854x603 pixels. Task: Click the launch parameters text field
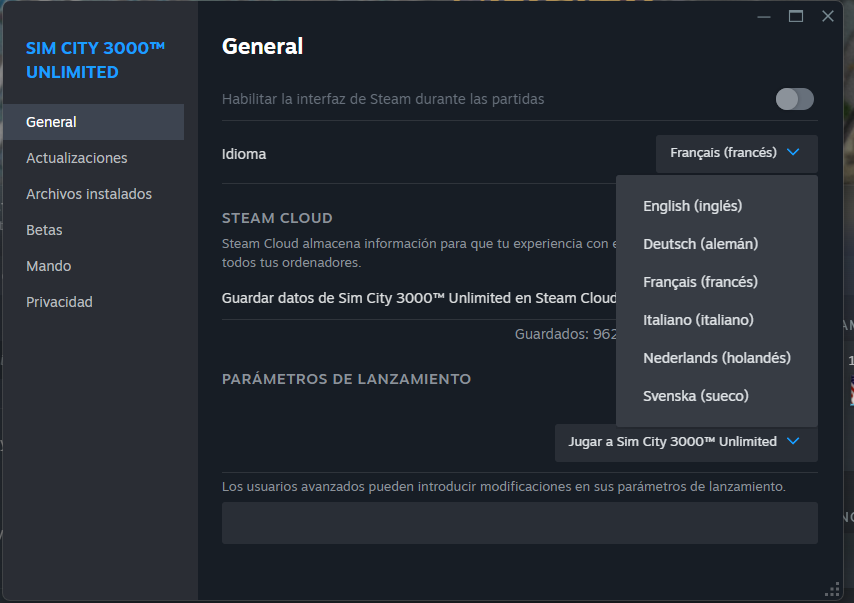coord(519,523)
